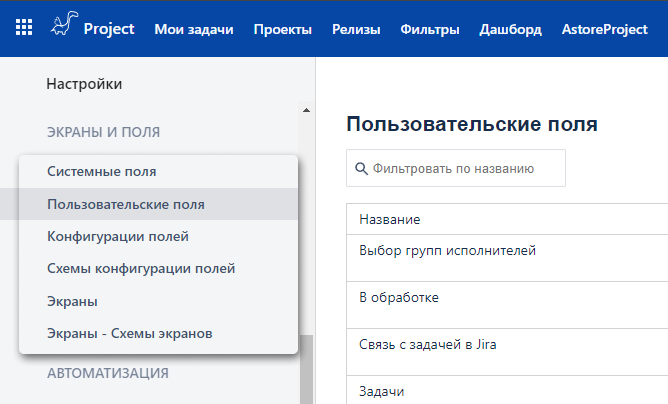This screenshot has width=668, height=404.
Task: Open Мои задачи in the top navigation
Action: coord(194,29)
